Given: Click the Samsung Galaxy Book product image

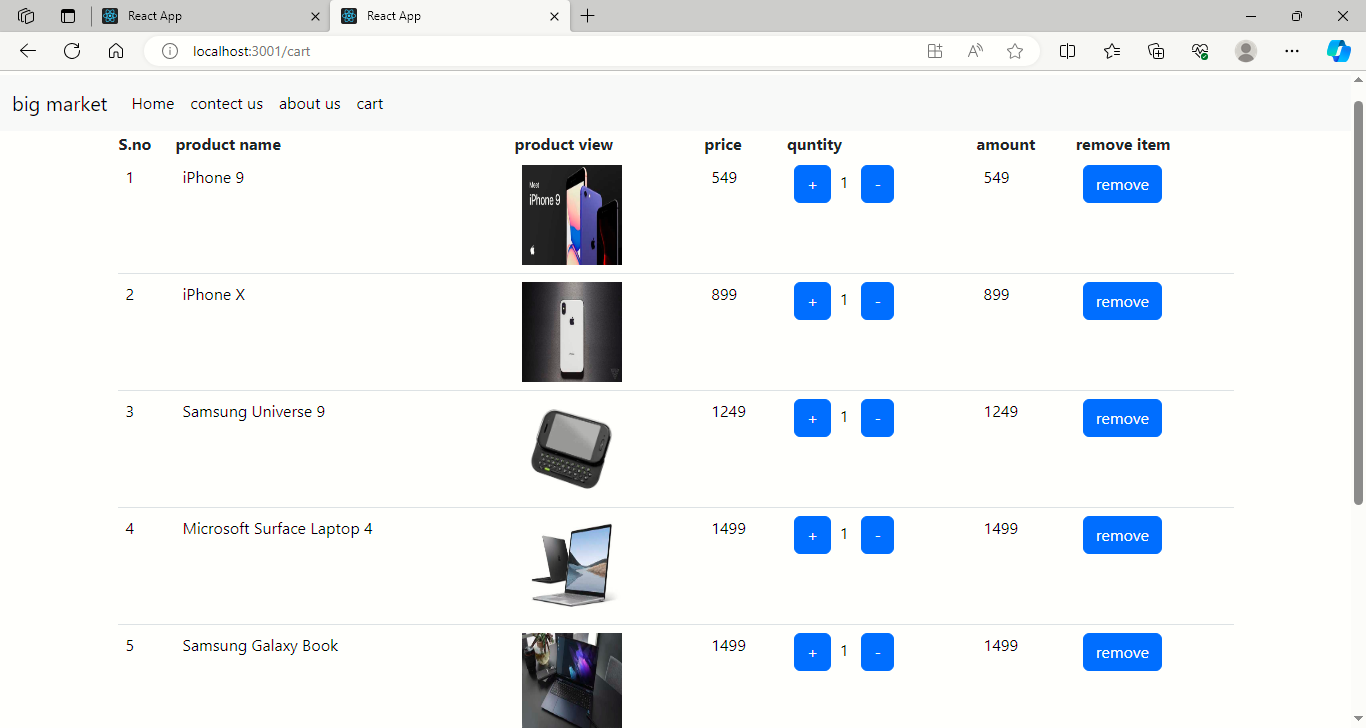Looking at the screenshot, I should [572, 680].
